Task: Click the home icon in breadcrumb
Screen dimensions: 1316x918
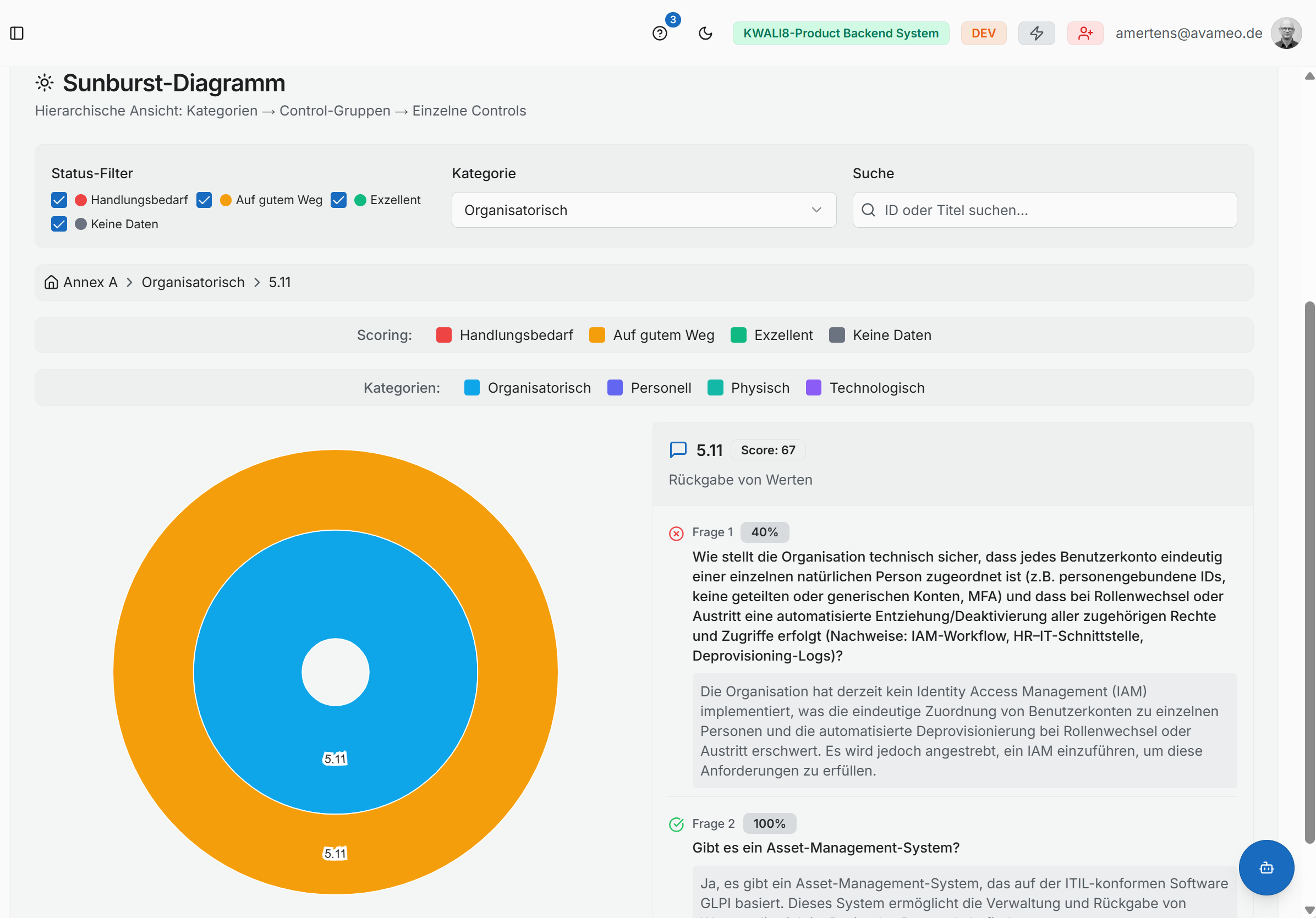Action: point(52,283)
